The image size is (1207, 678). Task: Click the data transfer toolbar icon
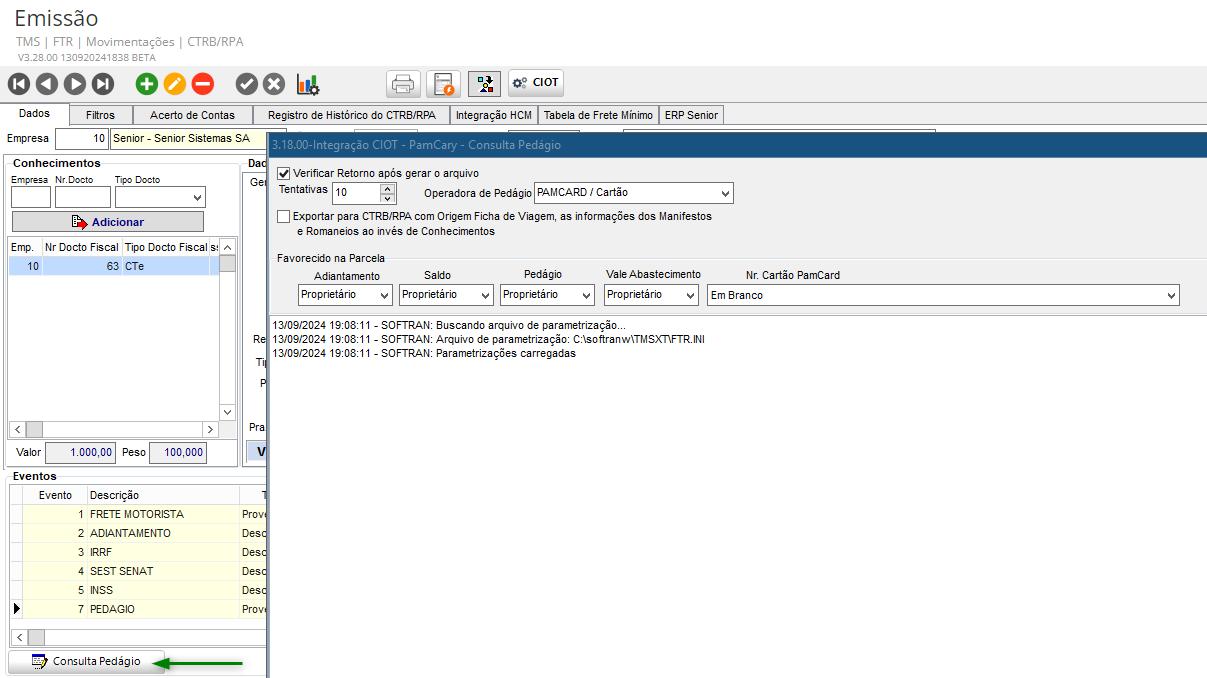coord(485,83)
